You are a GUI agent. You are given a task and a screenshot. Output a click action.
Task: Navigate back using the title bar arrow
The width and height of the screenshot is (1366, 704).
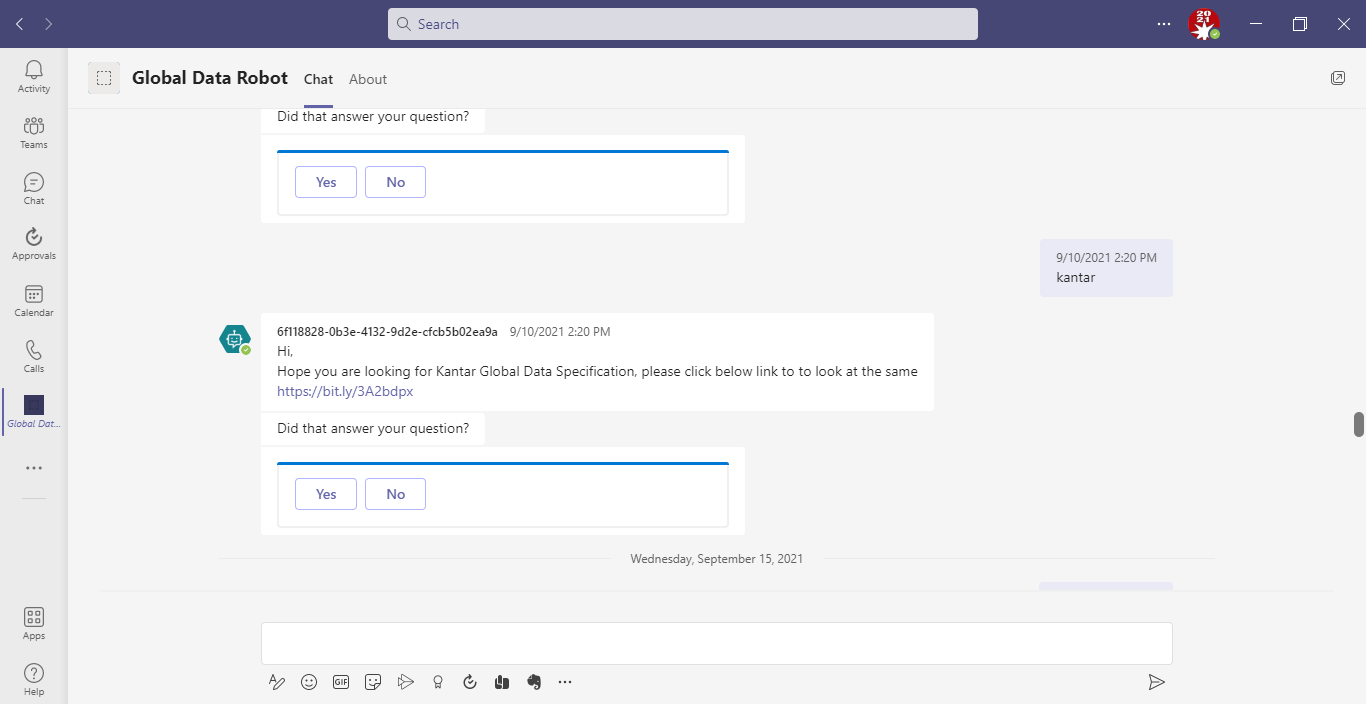(x=20, y=24)
